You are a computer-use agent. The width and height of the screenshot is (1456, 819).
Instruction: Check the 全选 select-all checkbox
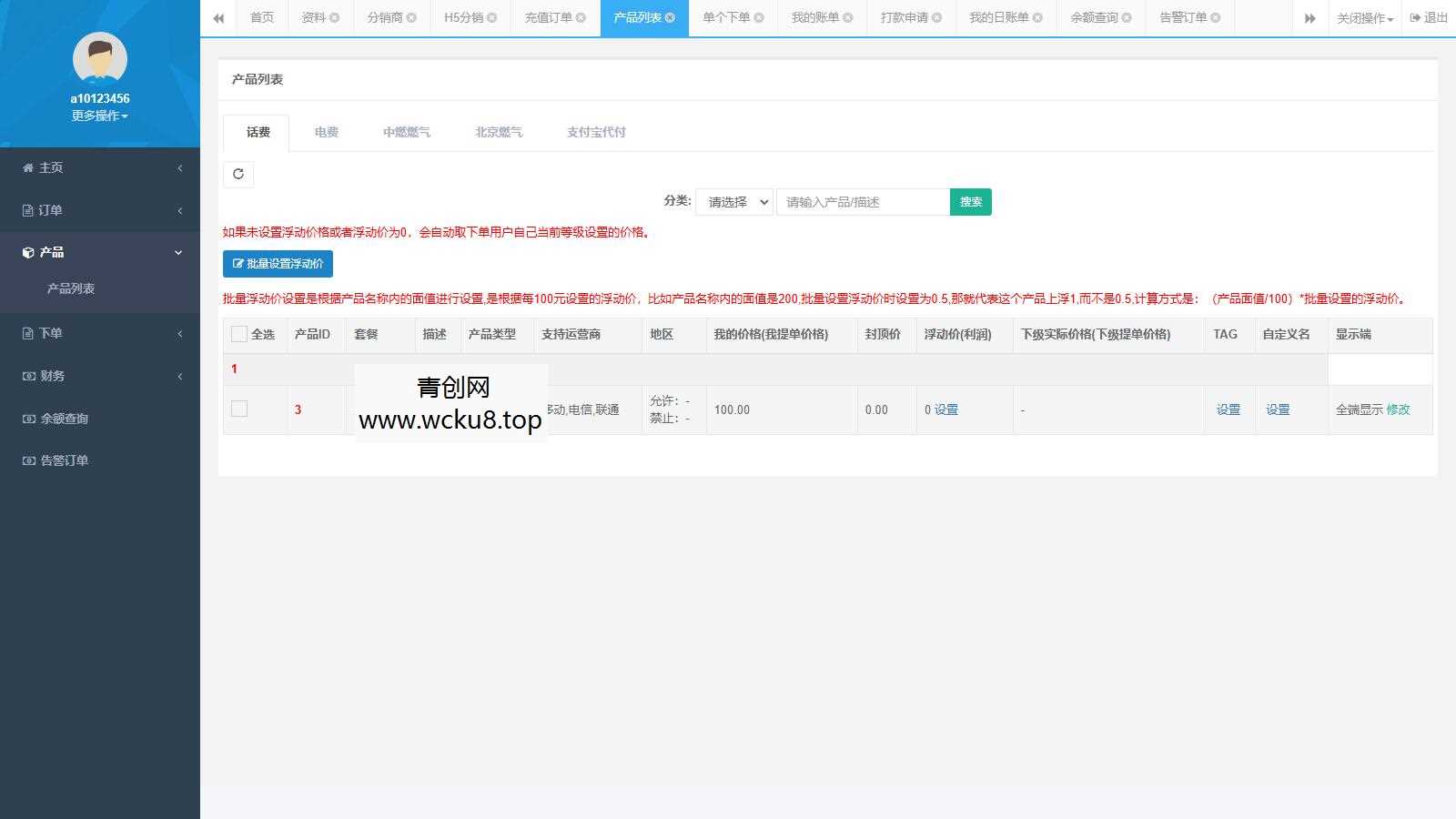coord(239,334)
